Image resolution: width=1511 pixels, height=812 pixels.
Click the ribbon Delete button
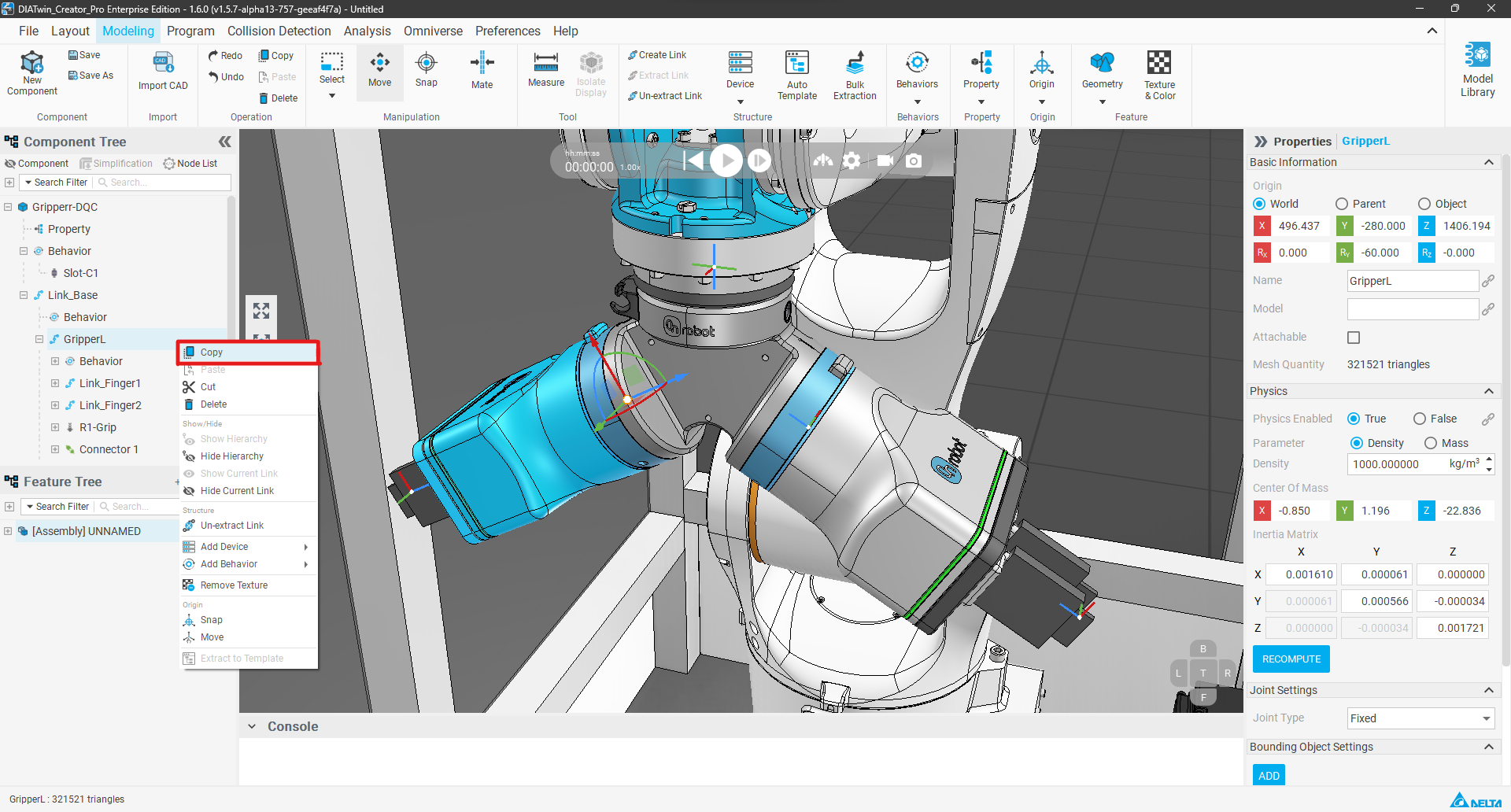[279, 98]
